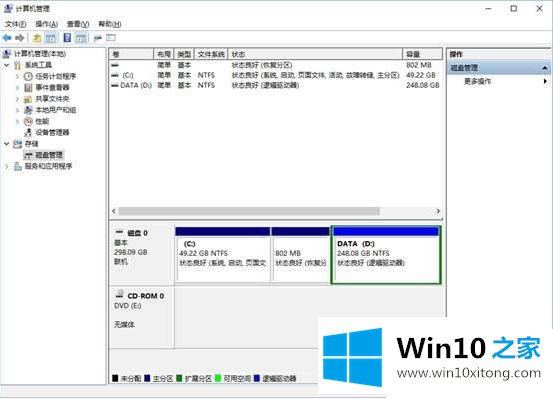Expand the 任务计划程序 node
The width and height of the screenshot is (553, 399).
17,76
